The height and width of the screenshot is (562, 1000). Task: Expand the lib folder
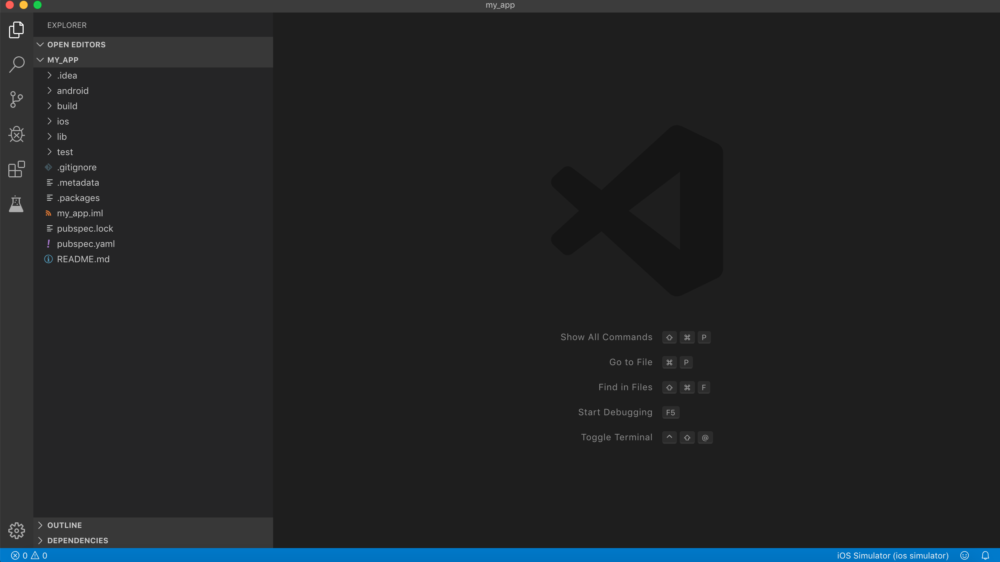click(153, 137)
